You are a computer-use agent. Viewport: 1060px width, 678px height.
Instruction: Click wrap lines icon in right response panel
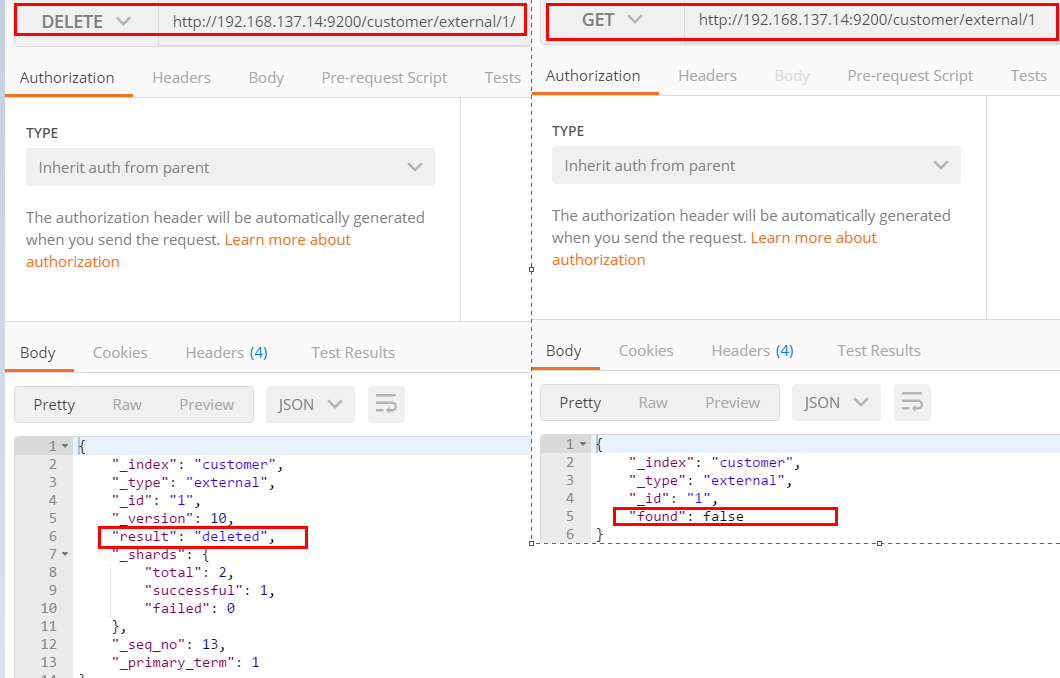(912, 402)
